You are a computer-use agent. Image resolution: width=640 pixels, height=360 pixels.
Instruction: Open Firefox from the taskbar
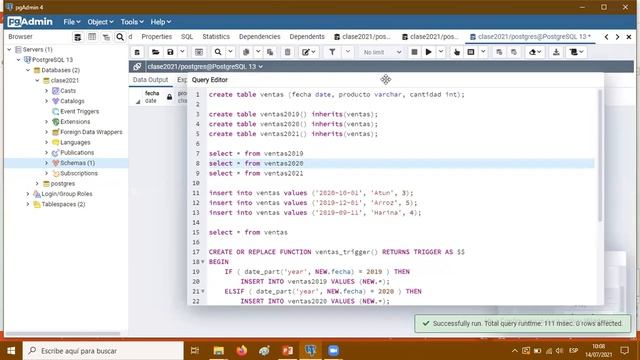point(242,351)
